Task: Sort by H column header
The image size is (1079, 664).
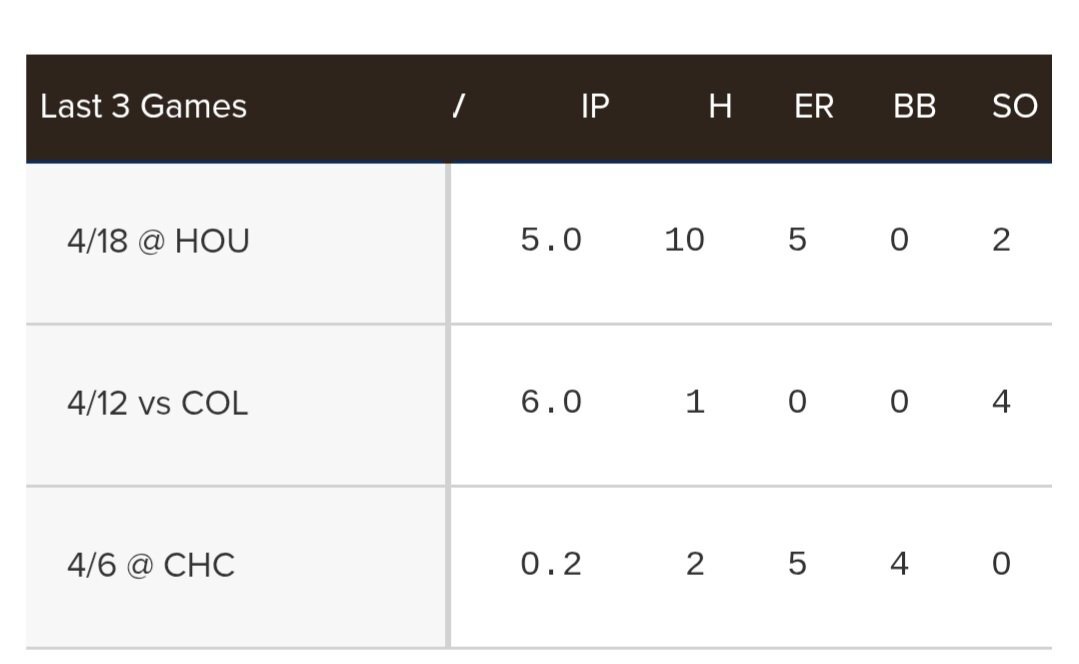Action: coord(720,107)
